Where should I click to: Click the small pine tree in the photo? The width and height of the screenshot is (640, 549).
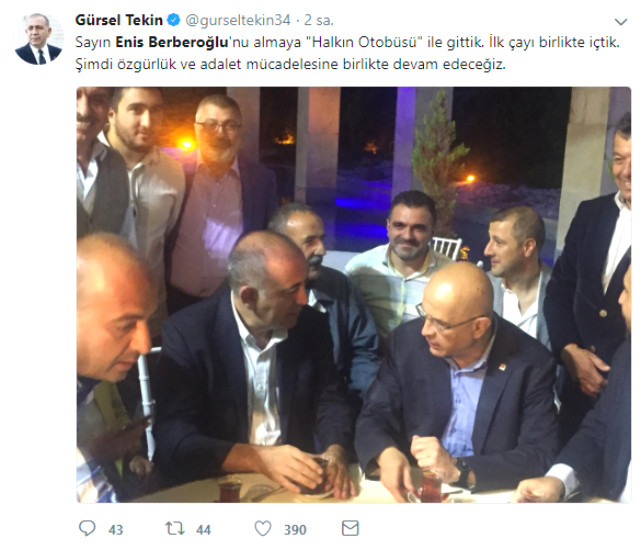pos(439,163)
